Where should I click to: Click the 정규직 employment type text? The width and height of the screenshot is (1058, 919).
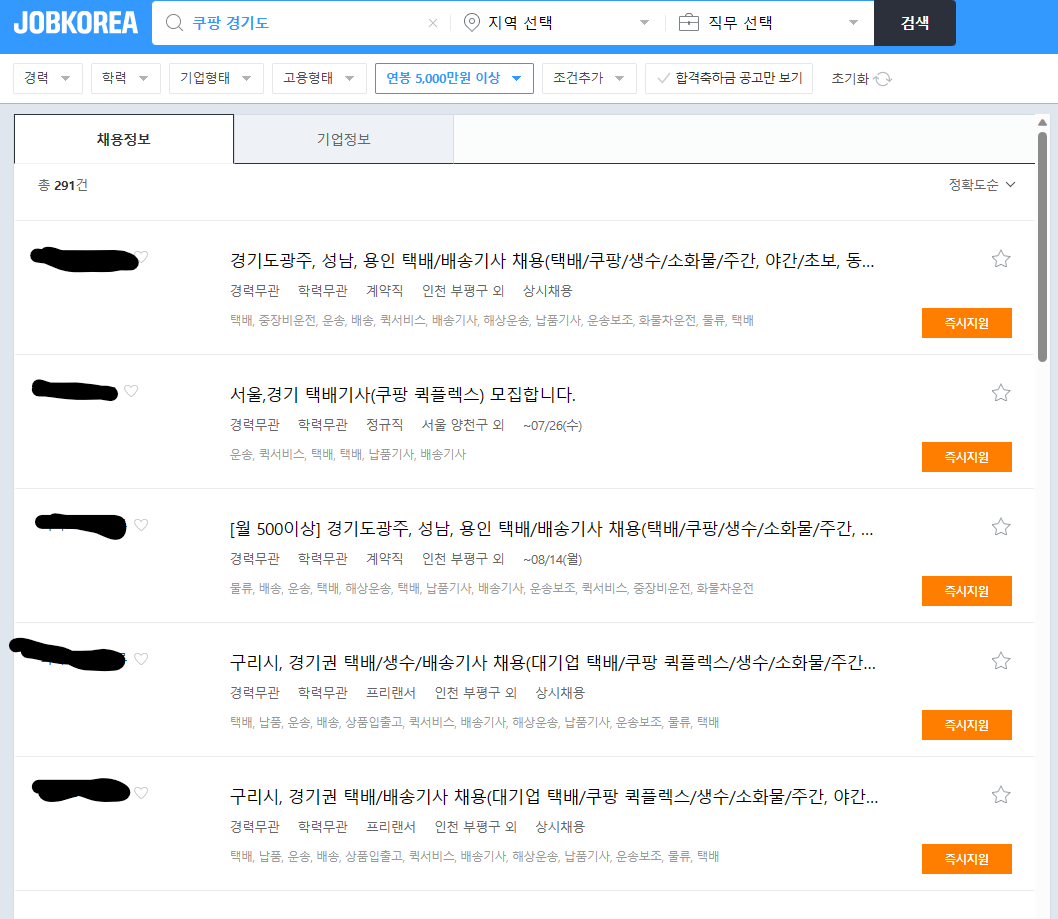coord(385,425)
